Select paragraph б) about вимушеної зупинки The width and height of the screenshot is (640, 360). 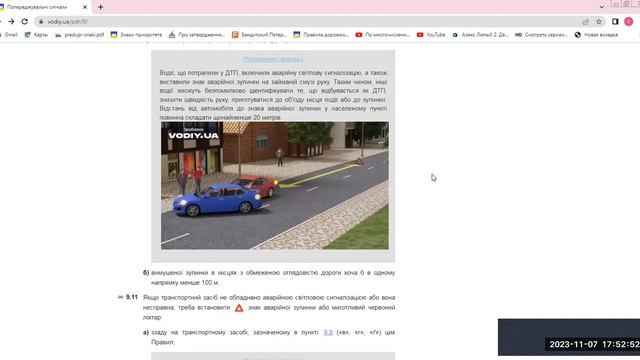point(269,278)
